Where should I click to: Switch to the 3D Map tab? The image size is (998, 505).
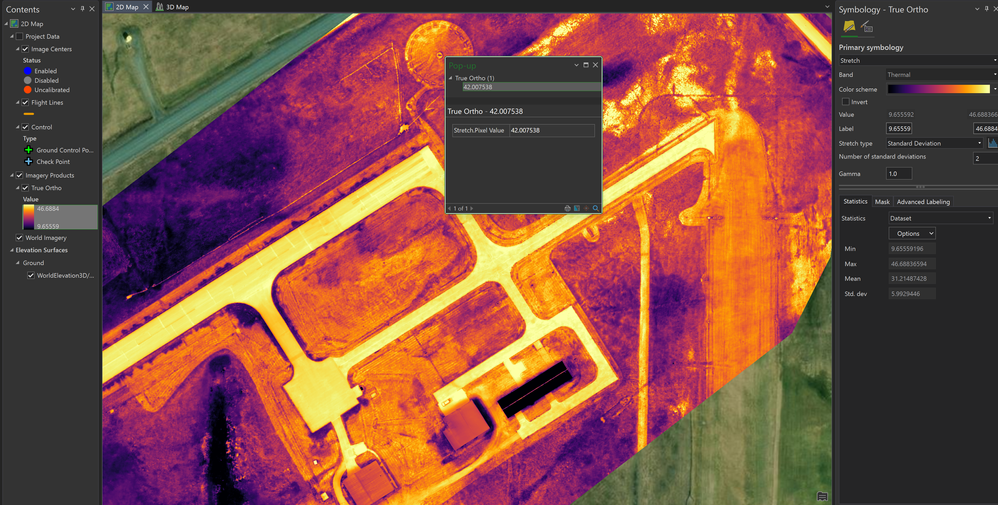172,6
